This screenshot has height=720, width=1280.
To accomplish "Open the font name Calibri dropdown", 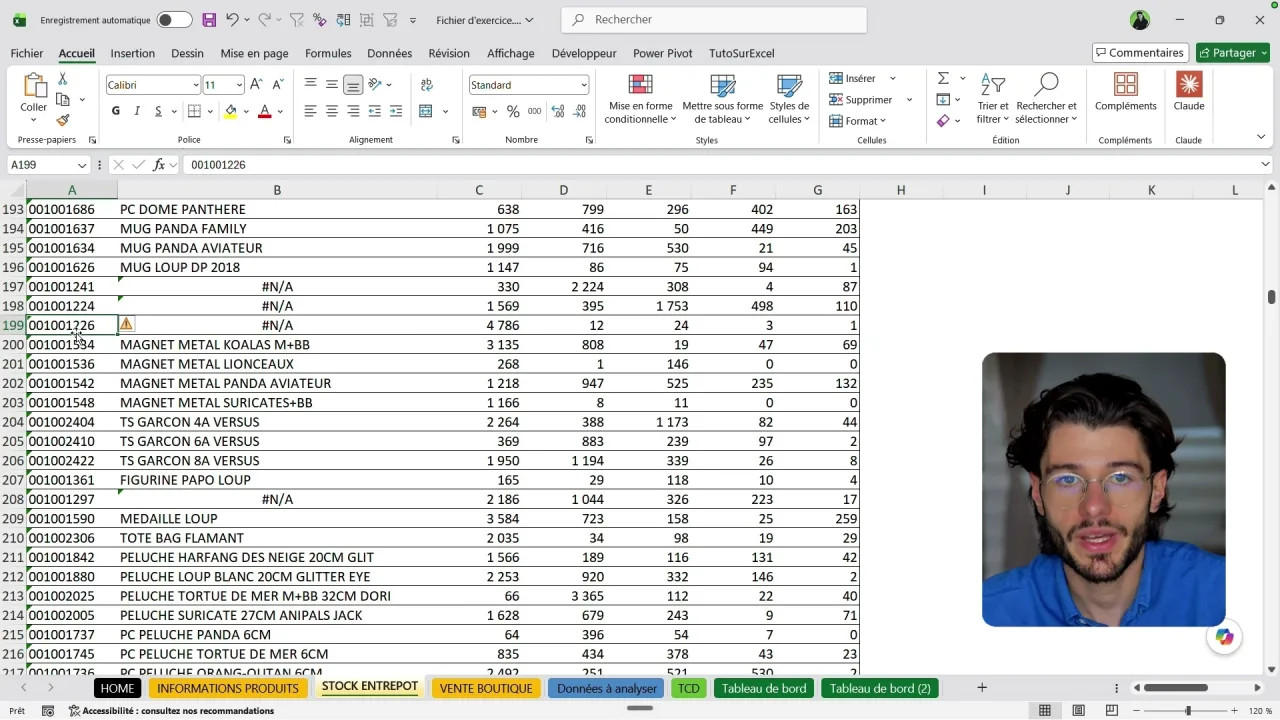I will click(x=195, y=85).
